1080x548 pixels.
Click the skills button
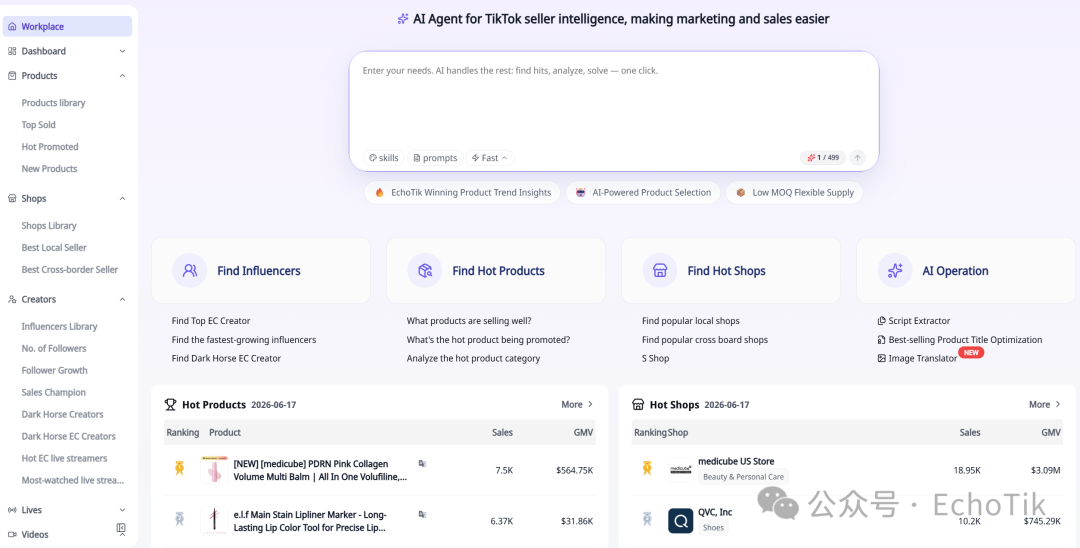(384, 158)
